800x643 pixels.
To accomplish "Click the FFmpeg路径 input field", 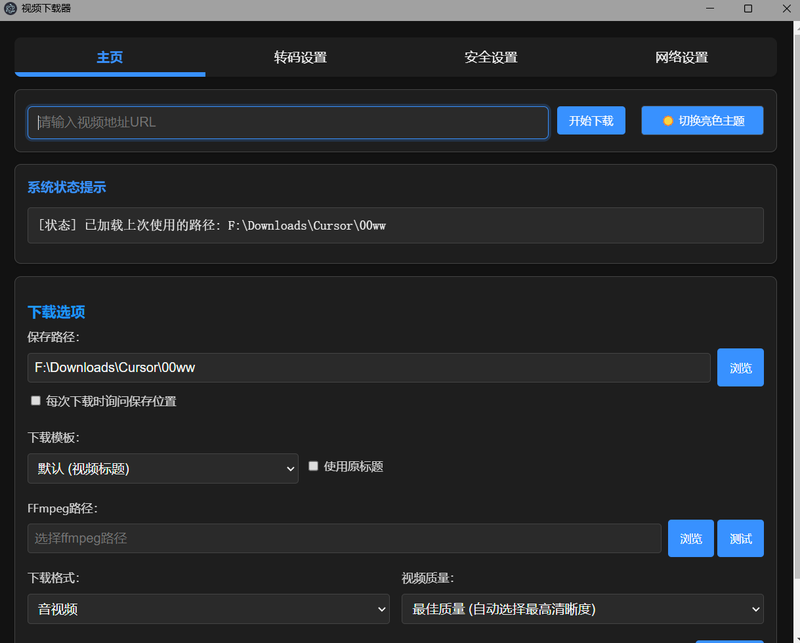I will [x=344, y=538].
